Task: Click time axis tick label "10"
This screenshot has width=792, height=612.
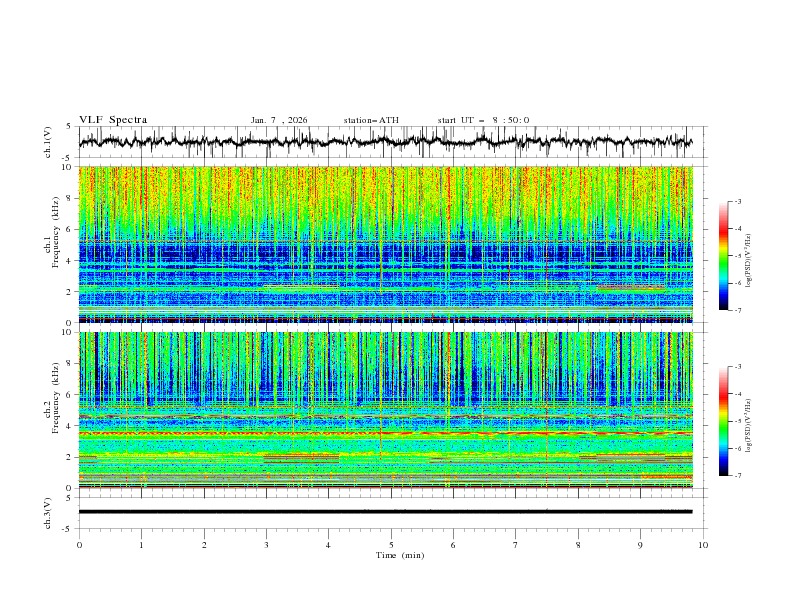Action: pyautogui.click(x=703, y=545)
